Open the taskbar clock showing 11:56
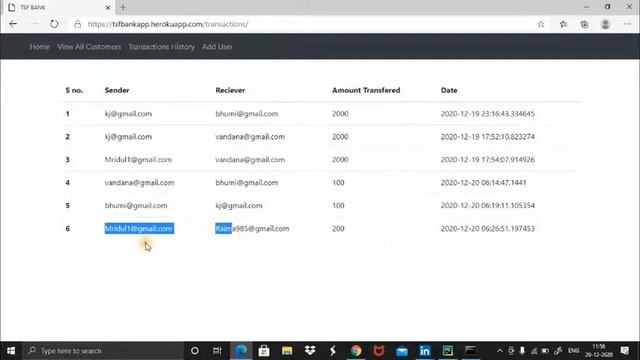 [599, 351]
